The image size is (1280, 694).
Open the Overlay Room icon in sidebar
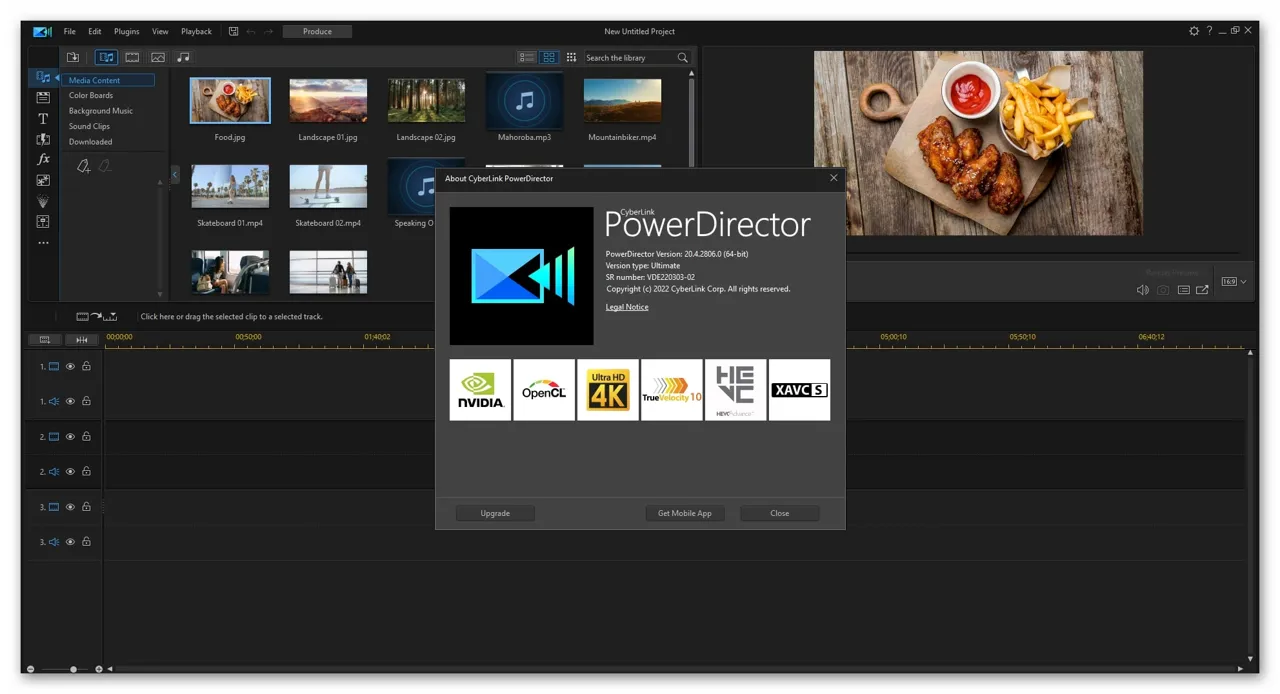43,180
